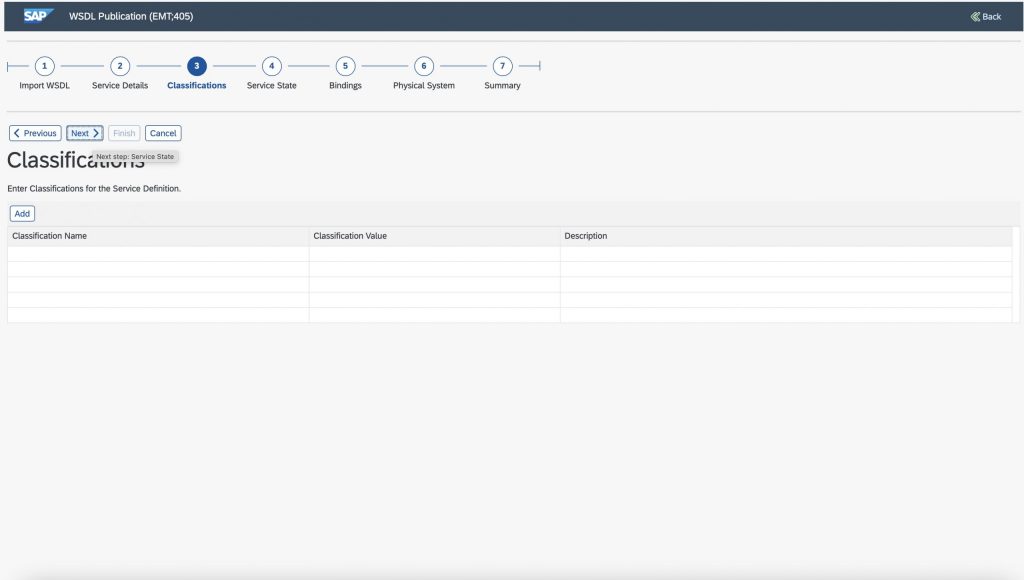
Task: Open the Service Details step label
Action: click(120, 86)
